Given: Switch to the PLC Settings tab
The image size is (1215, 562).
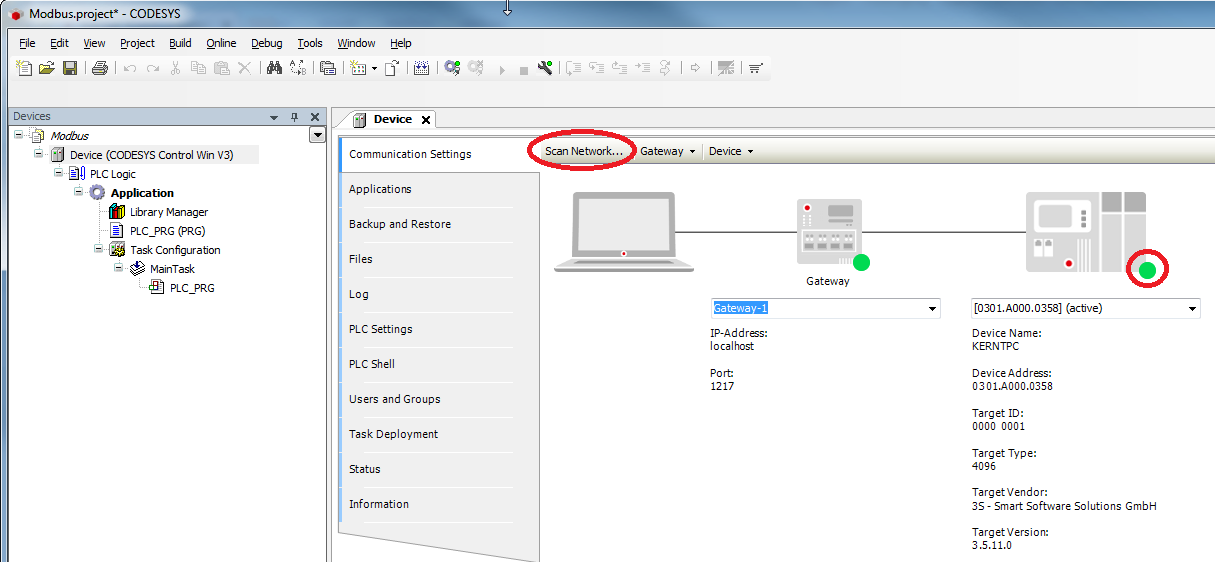Looking at the screenshot, I should click(x=380, y=329).
